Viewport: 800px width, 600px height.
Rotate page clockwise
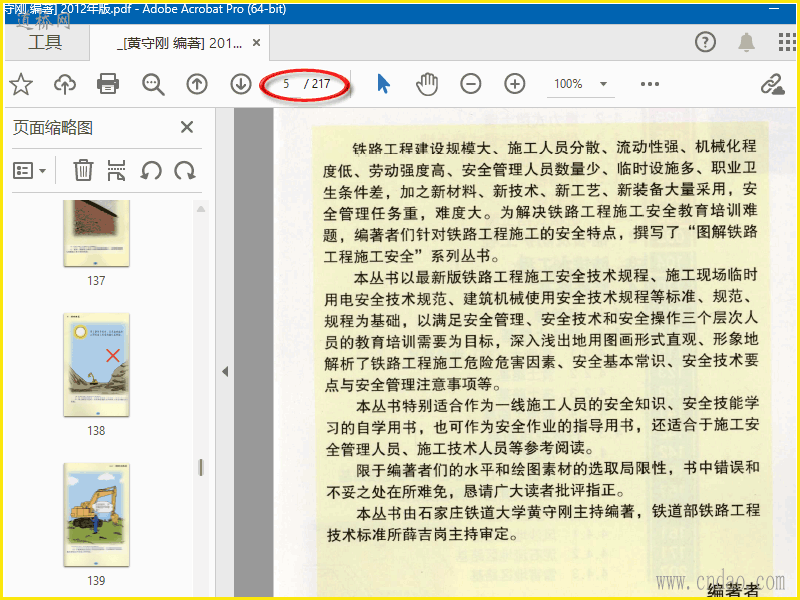tap(185, 170)
